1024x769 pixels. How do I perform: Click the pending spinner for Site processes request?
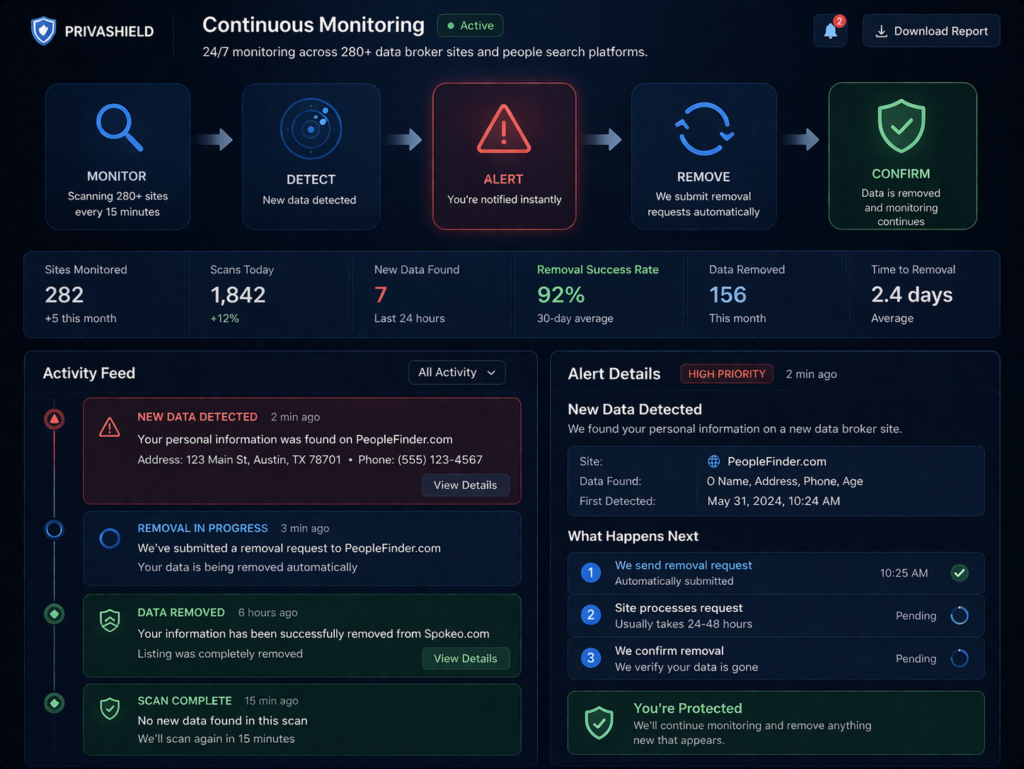point(959,615)
